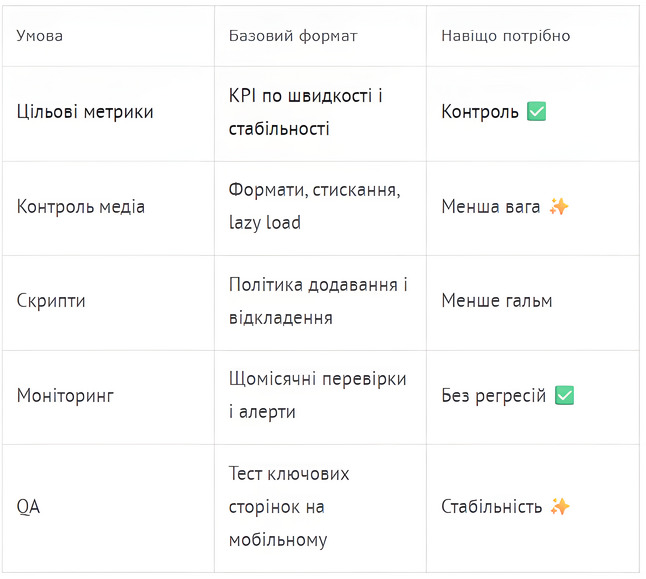The image size is (646, 579).
Task: Click the sparkles emoji beside Менша вага
Action: (560, 207)
